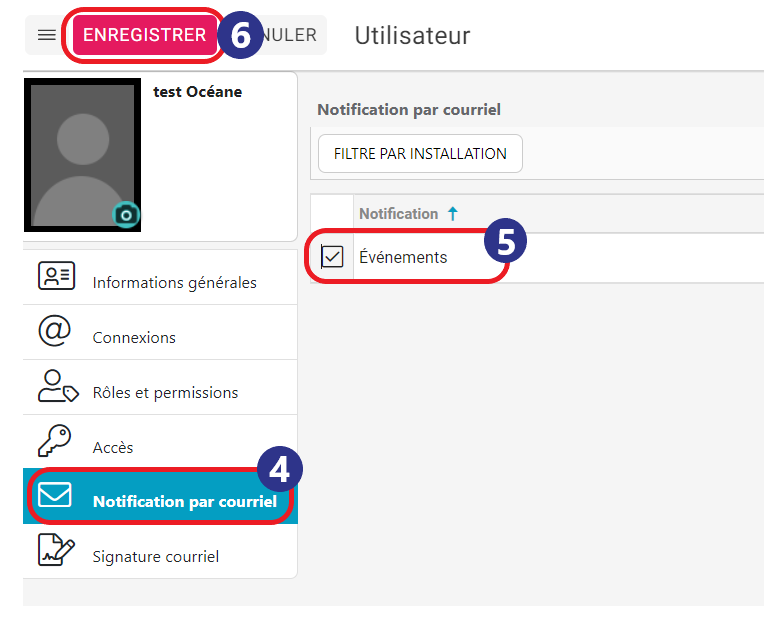Click the user profile photo placeholder
Viewport: 776px width, 618px height.
[x=82, y=155]
